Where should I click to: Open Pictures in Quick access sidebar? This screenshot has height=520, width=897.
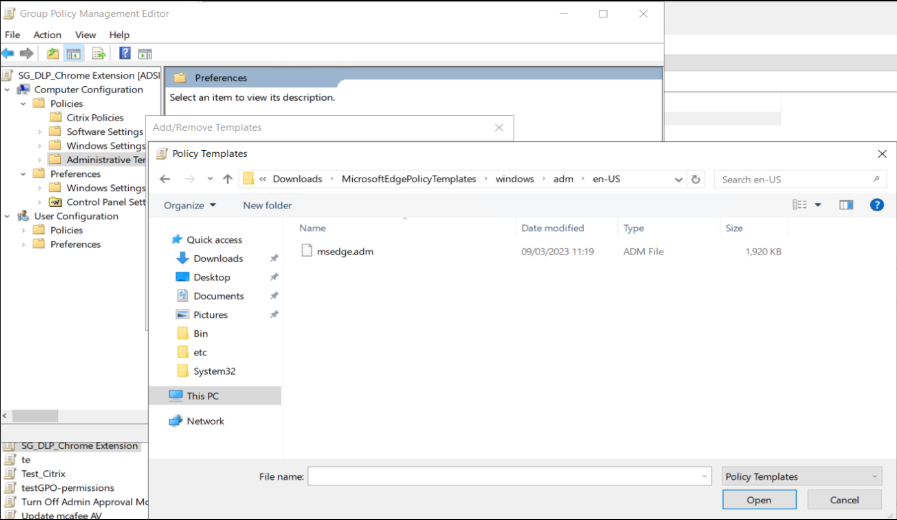pyautogui.click(x=210, y=315)
